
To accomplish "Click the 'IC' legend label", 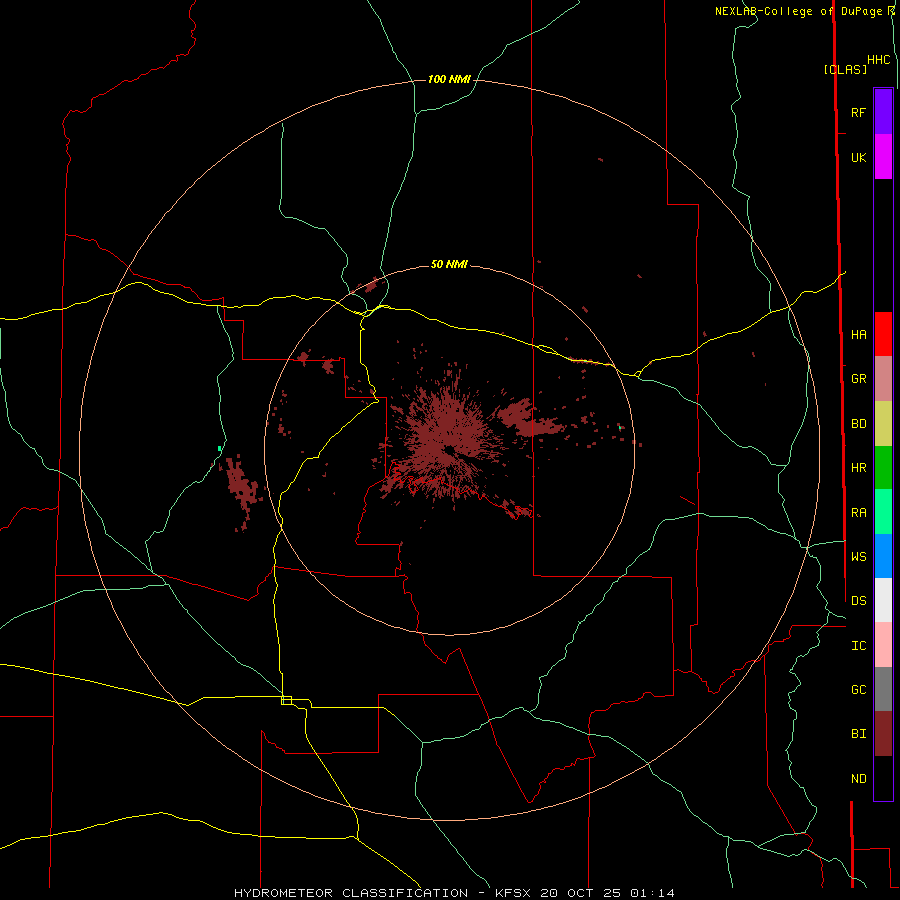I will point(858,646).
